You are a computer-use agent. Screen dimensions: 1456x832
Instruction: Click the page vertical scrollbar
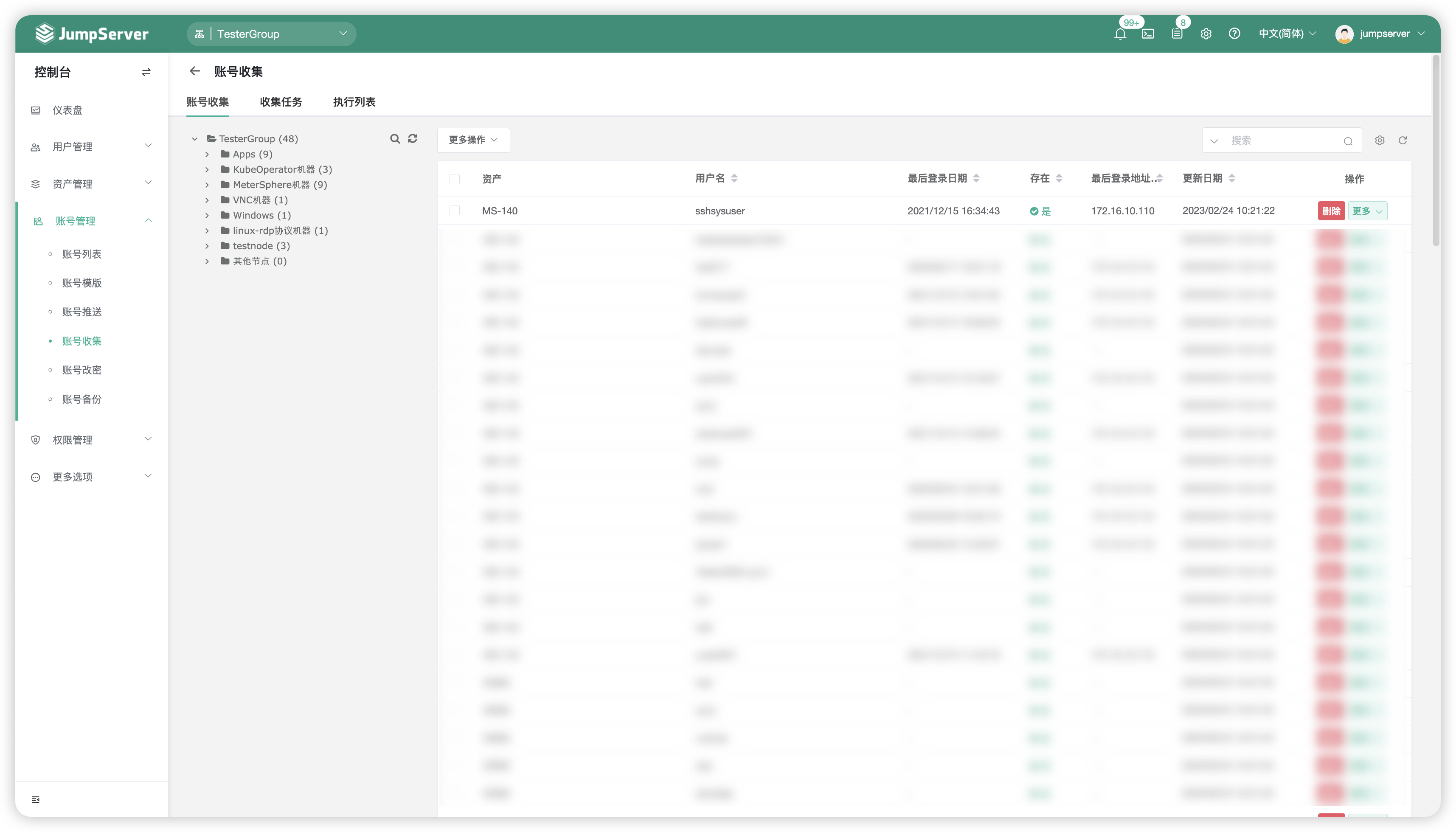click(1436, 150)
